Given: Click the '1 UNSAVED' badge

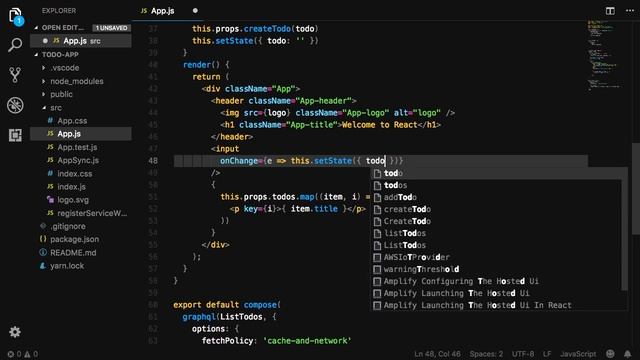Looking at the screenshot, I should [111, 28].
